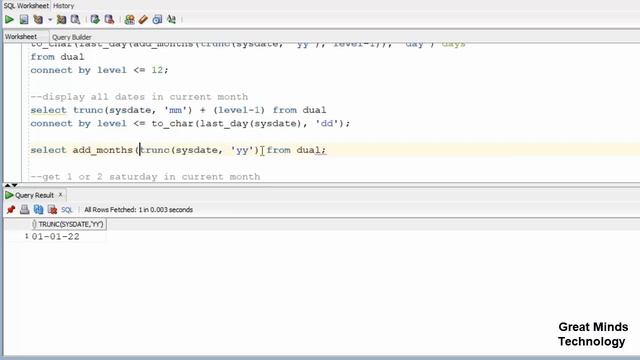Click the "select trunc(sysdate, 'mm')" line

tap(178, 110)
